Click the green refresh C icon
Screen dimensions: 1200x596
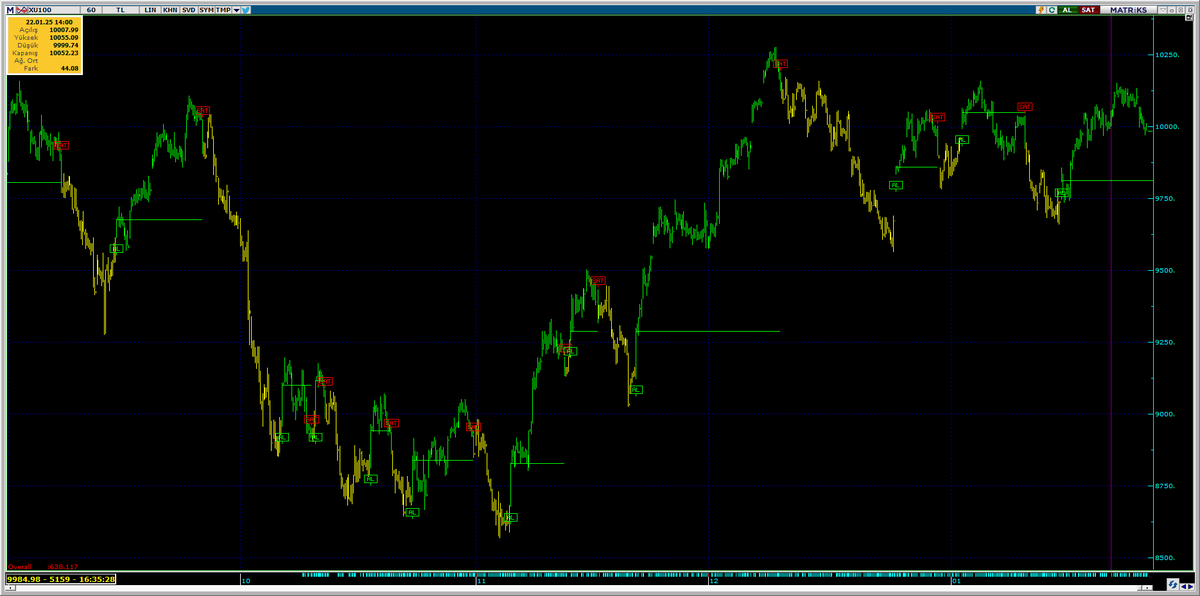[x=1052, y=10]
